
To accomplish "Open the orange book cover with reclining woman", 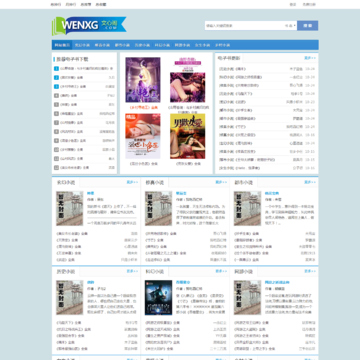I will coord(143,136).
